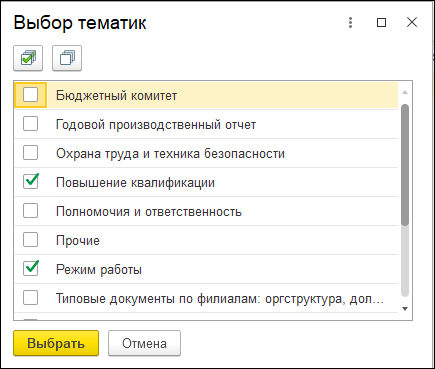The height and width of the screenshot is (369, 435).
Task: Enable Охрана труда и техника безопасности checkbox
Action: coord(30,153)
